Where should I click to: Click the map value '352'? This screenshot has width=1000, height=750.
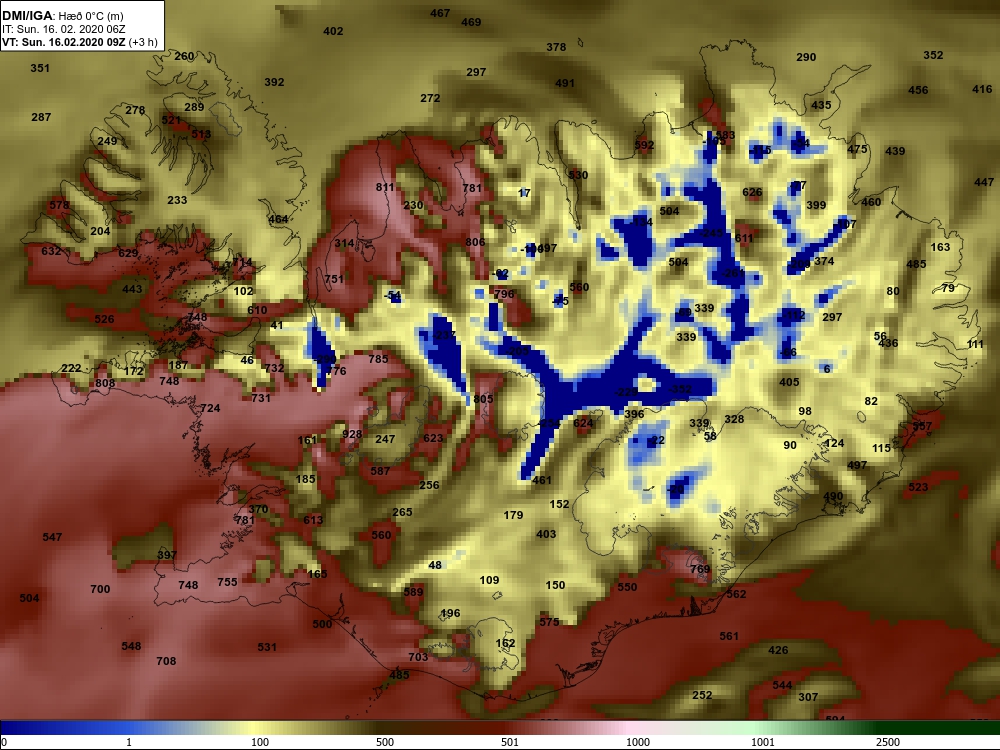pos(933,55)
